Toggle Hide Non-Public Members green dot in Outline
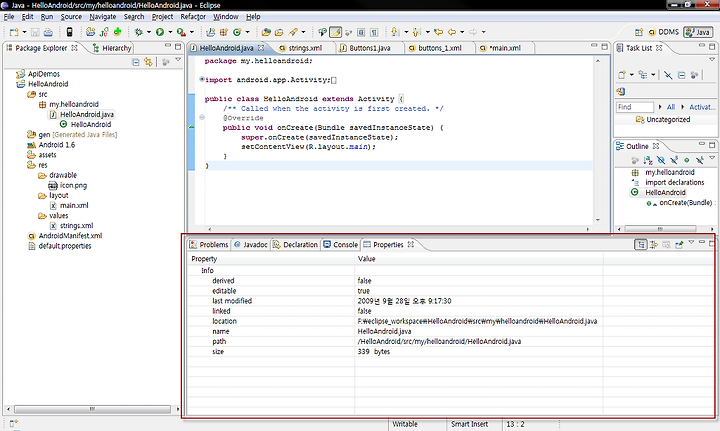Image resolution: width=720 pixels, height=431 pixels. point(686,160)
